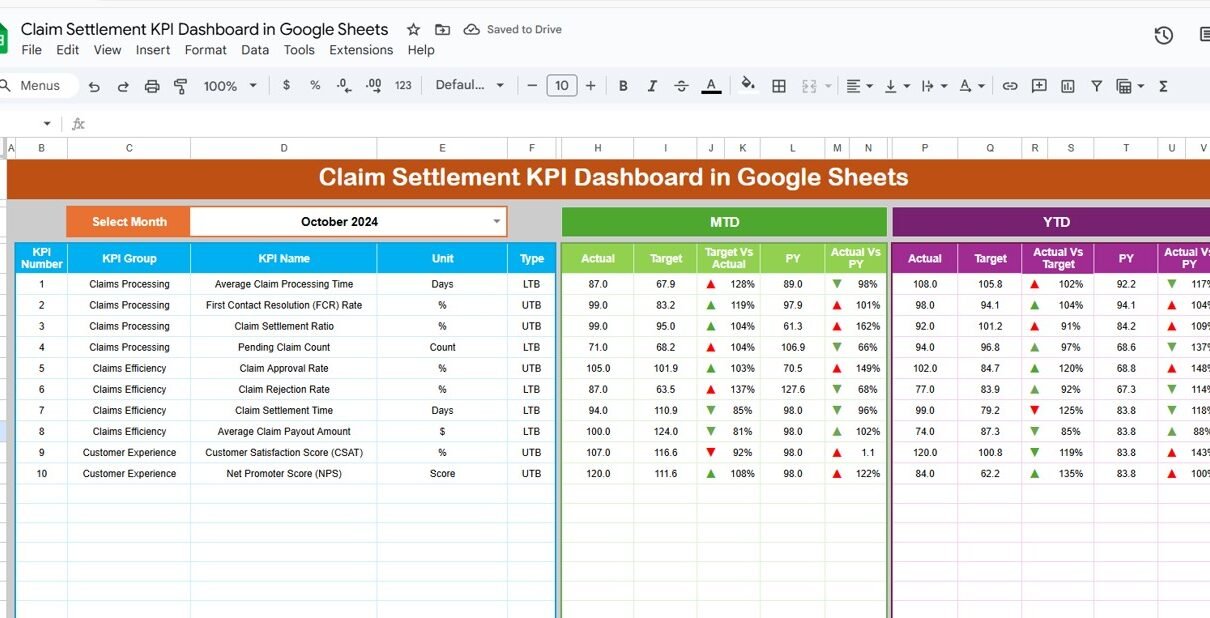This screenshot has height=618, width=1210.
Task: Click increase font size plus button
Action: 590,86
